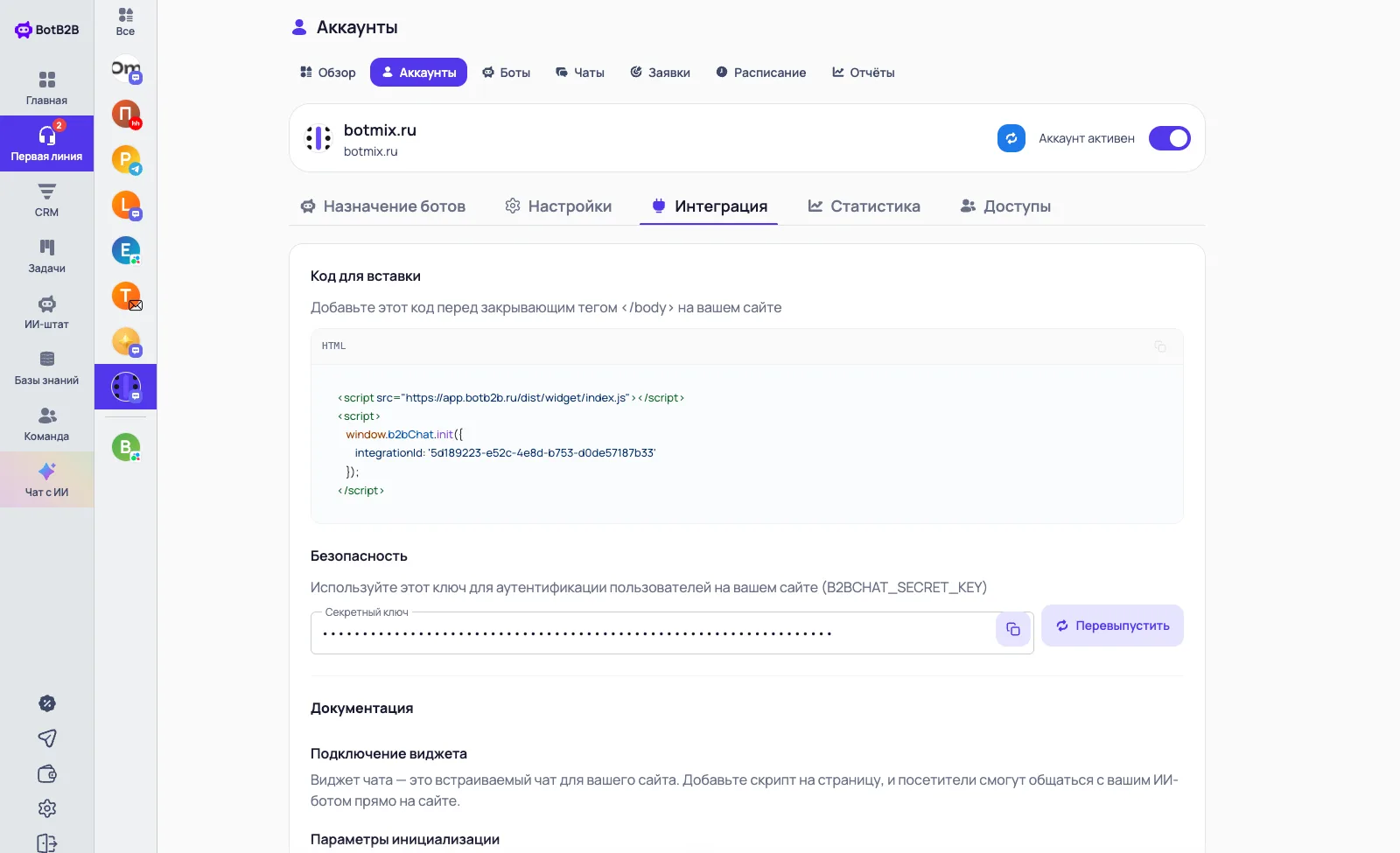Select the Om account avatar
Screen dimensions: 1400x853
tap(126, 68)
